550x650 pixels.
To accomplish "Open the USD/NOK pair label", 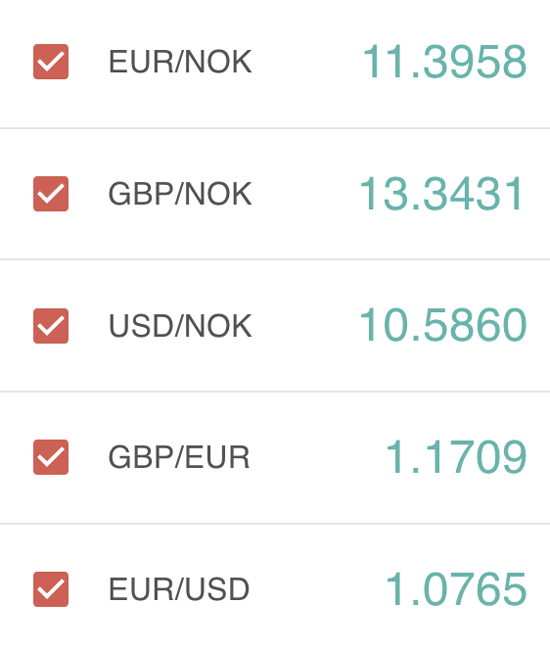I will point(180,326).
